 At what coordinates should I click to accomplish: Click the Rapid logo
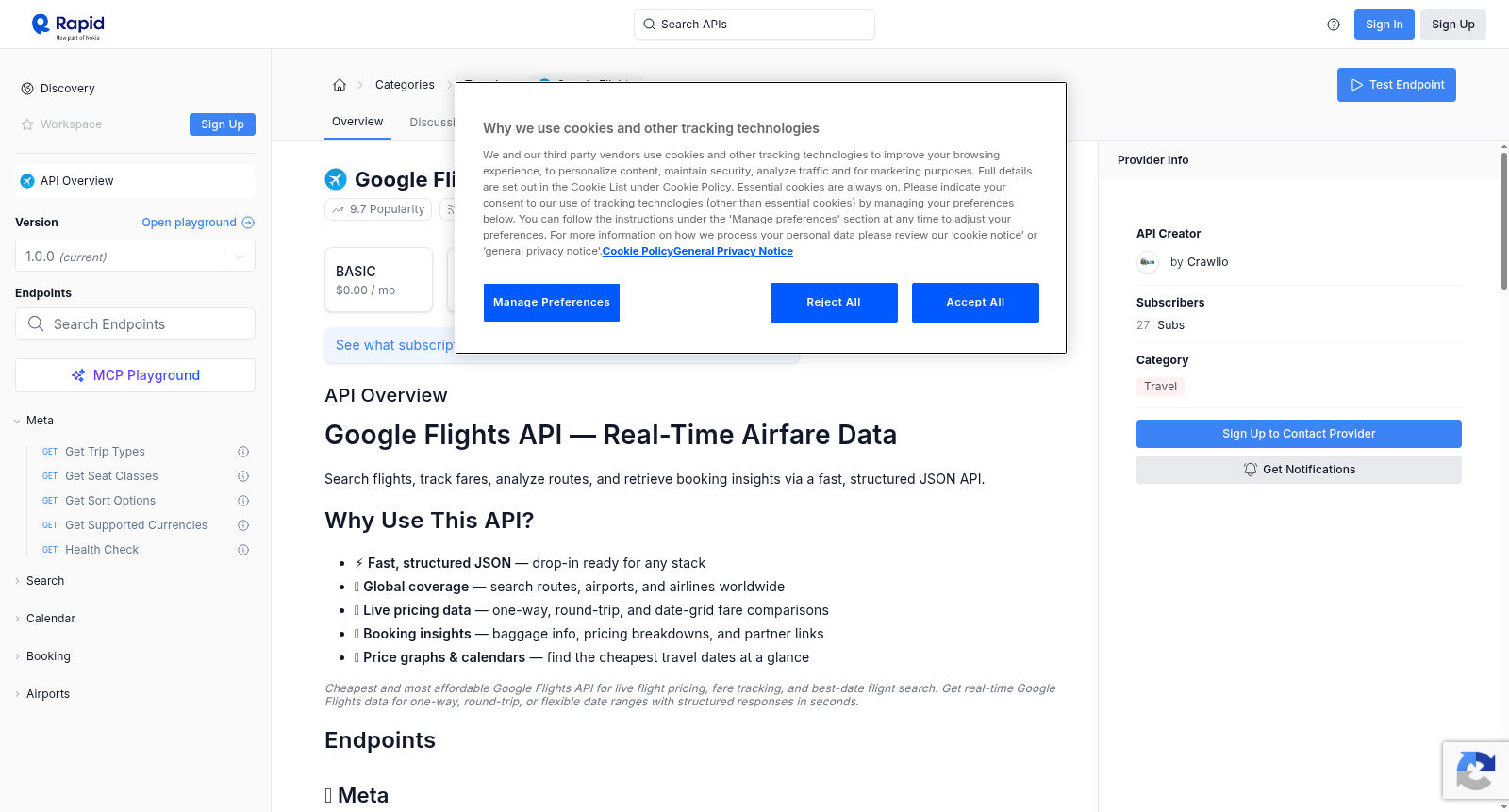68,25
